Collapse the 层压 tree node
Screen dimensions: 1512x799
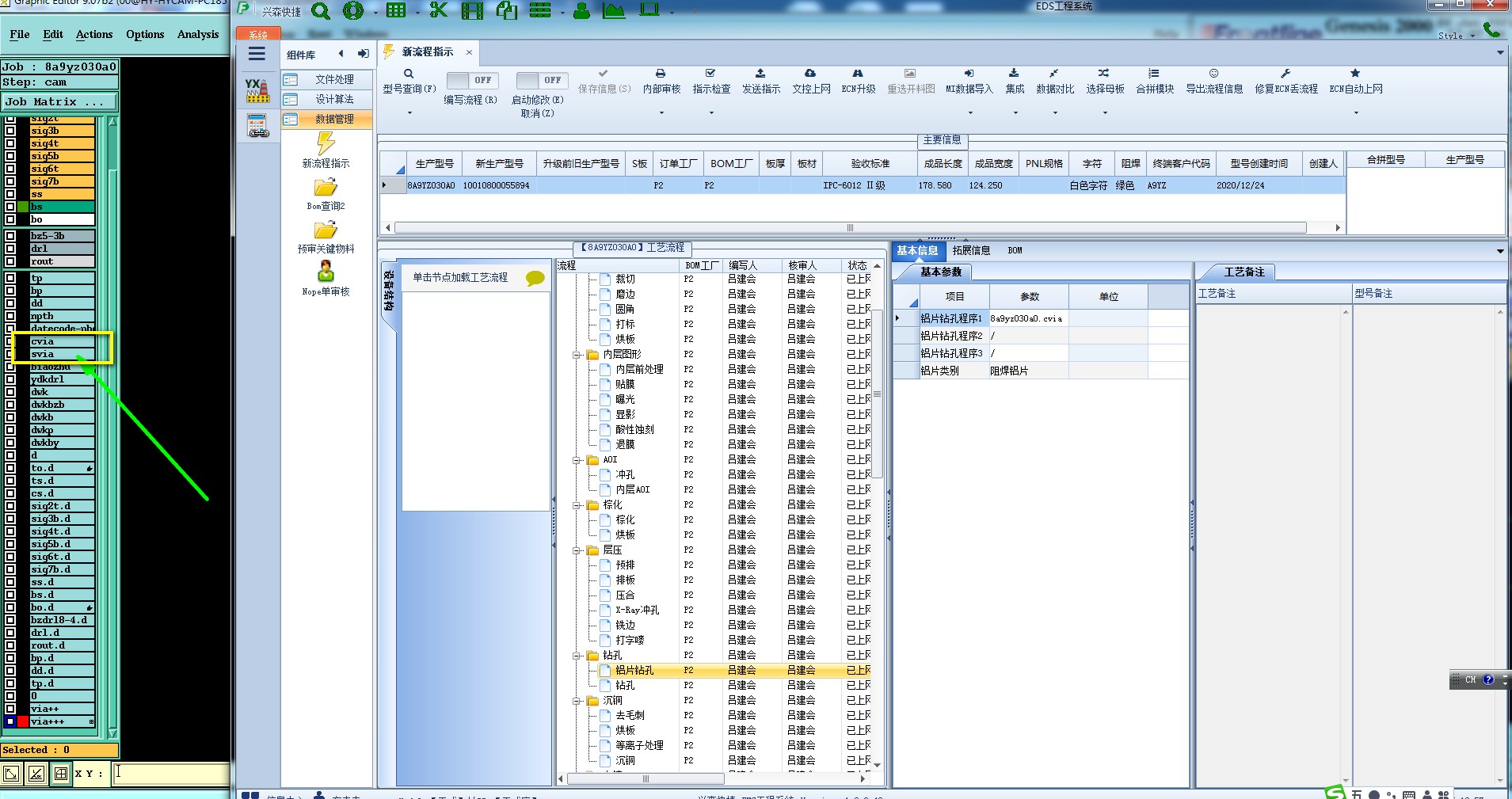pyautogui.click(x=577, y=550)
